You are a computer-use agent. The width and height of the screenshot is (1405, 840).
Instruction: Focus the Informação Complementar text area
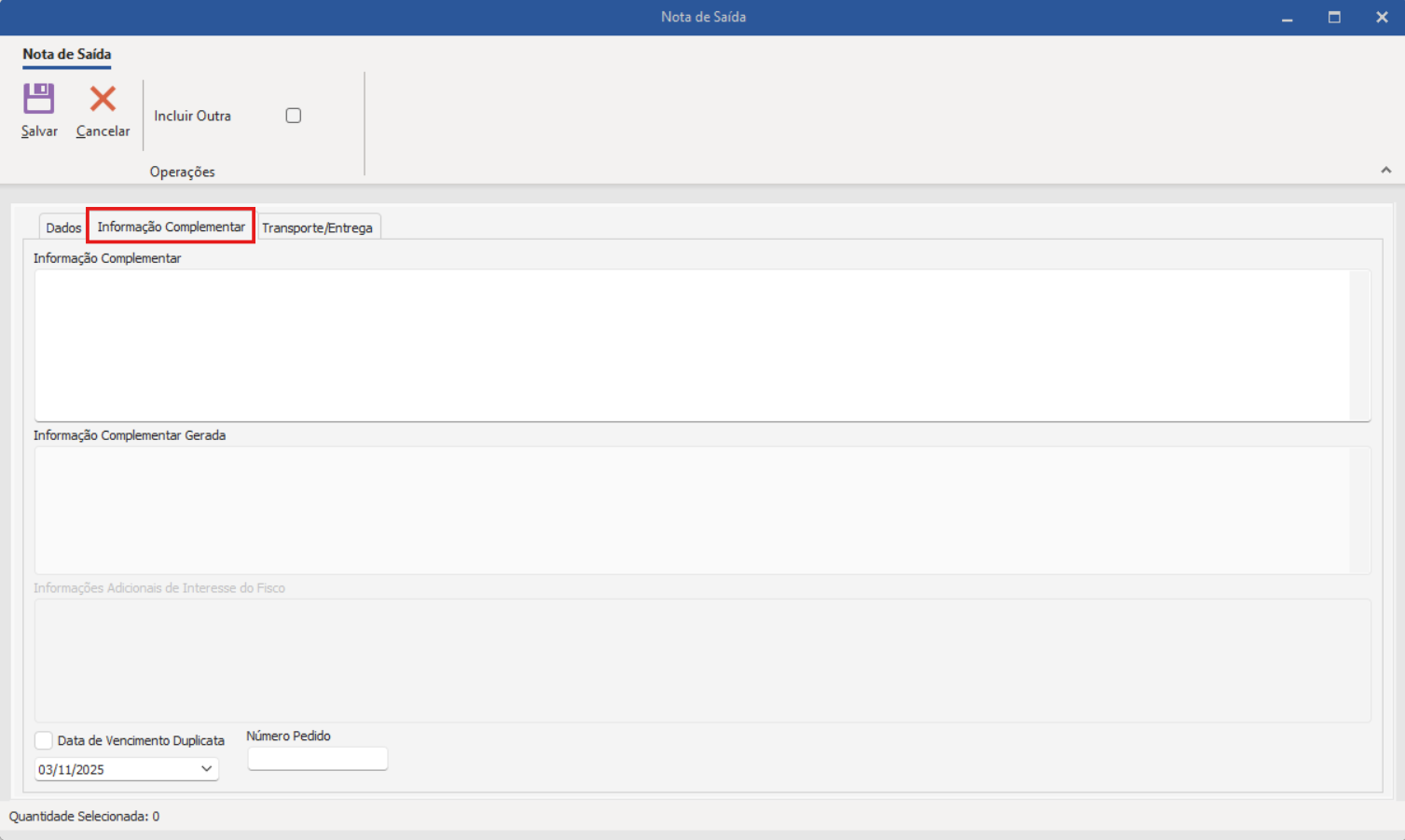[x=690, y=345]
